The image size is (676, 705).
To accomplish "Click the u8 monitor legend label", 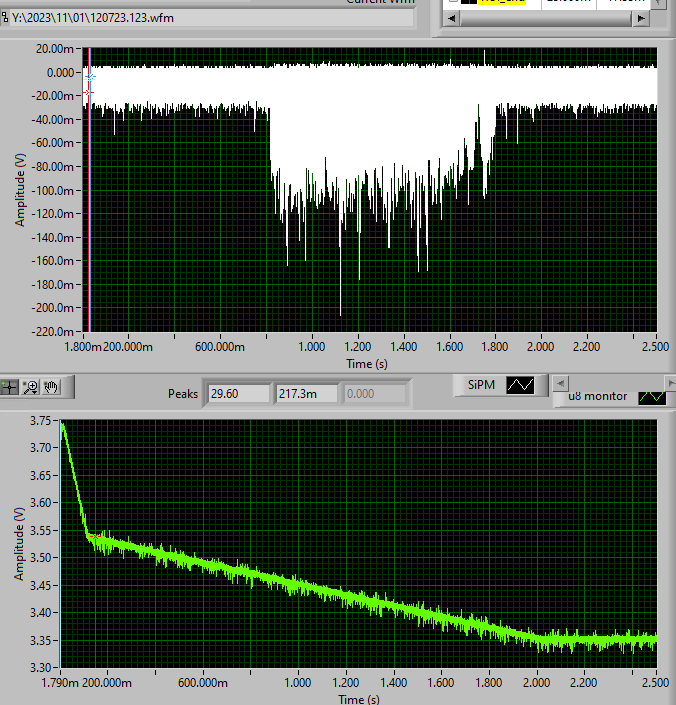I will tap(598, 396).
